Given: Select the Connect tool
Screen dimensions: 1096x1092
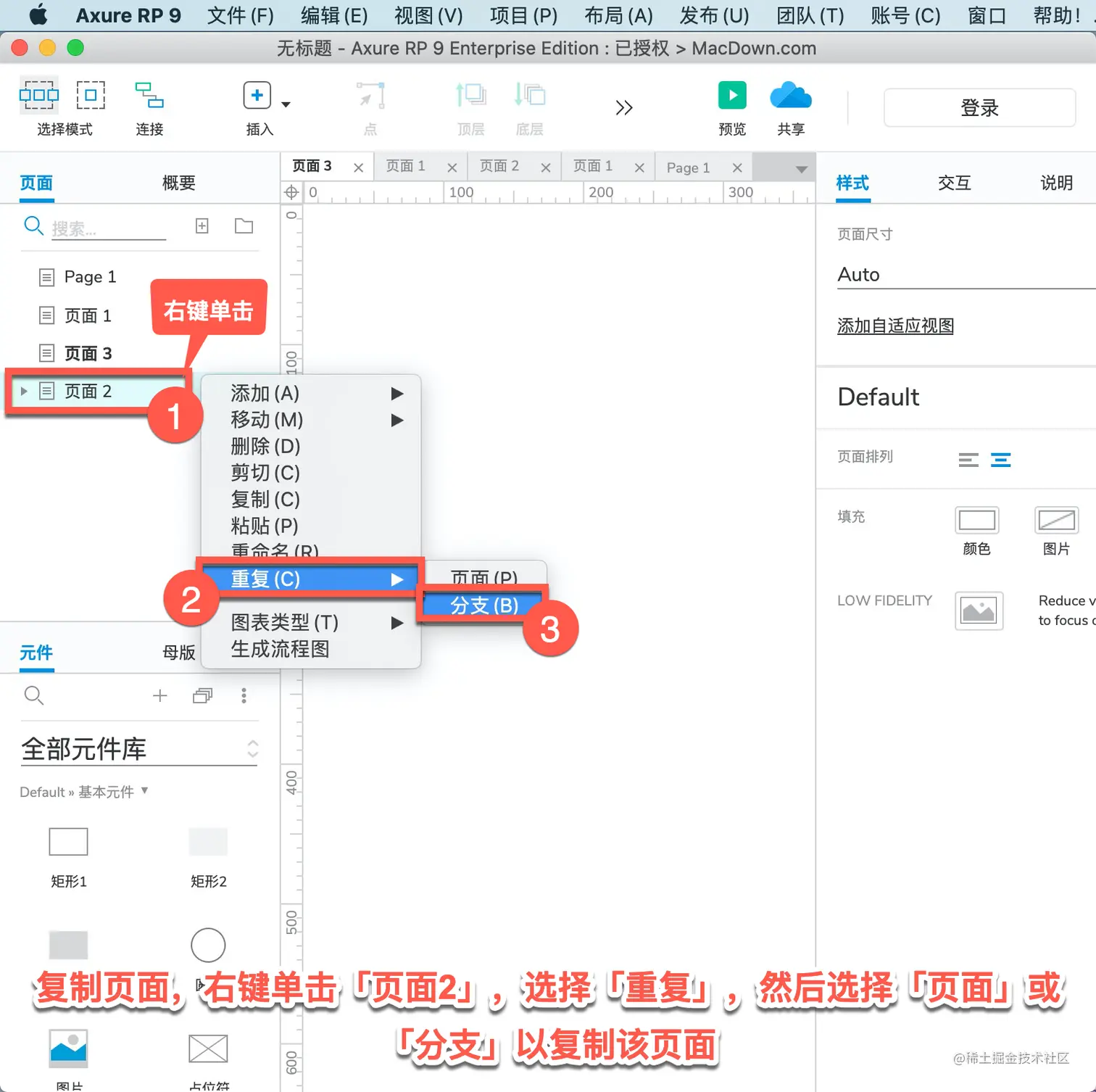Looking at the screenshot, I should (149, 95).
